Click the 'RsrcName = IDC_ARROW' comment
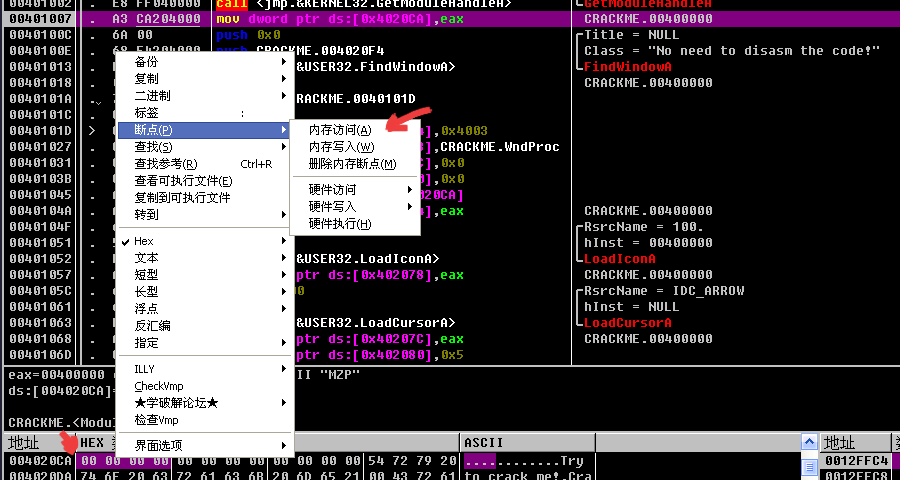The width and height of the screenshot is (900, 480). pos(664,291)
